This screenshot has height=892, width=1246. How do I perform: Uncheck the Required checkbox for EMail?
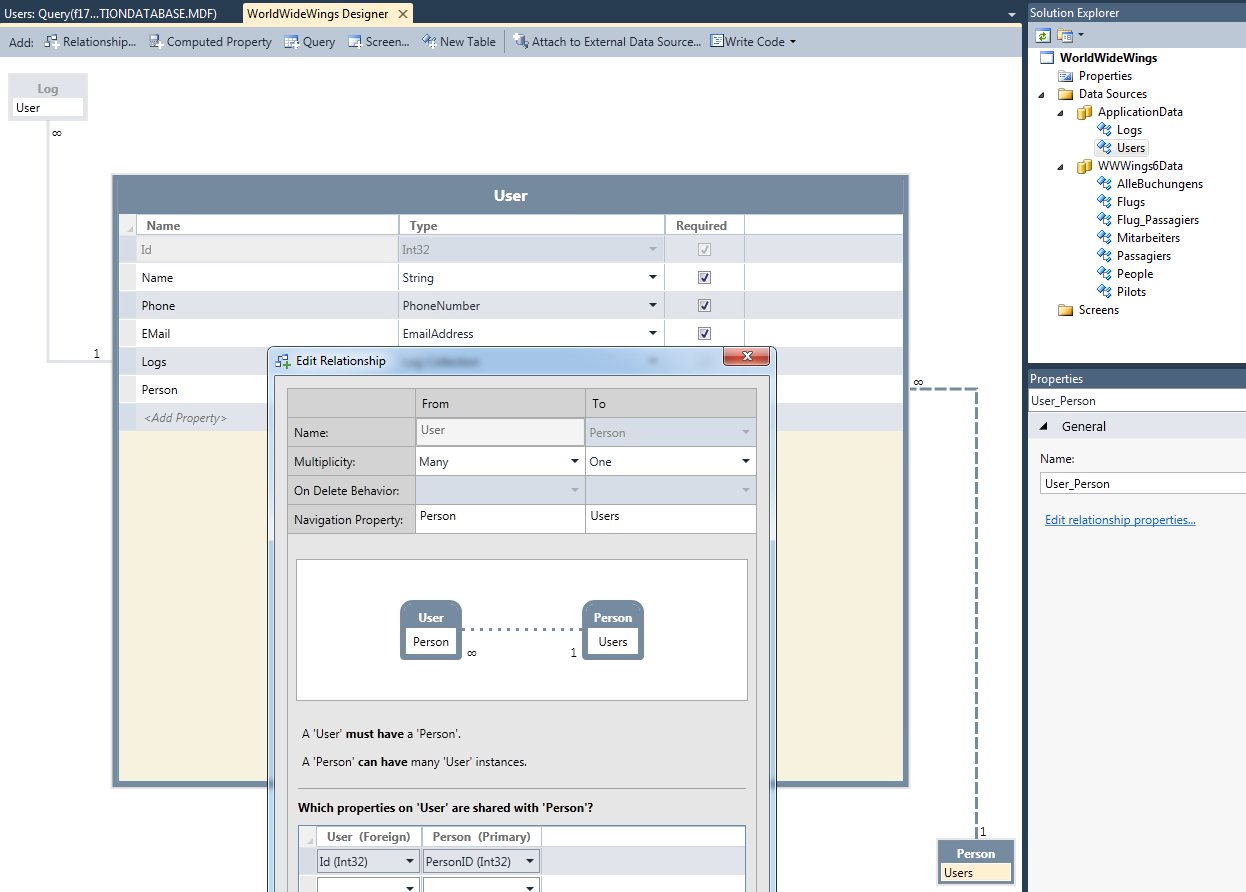pyautogui.click(x=704, y=334)
